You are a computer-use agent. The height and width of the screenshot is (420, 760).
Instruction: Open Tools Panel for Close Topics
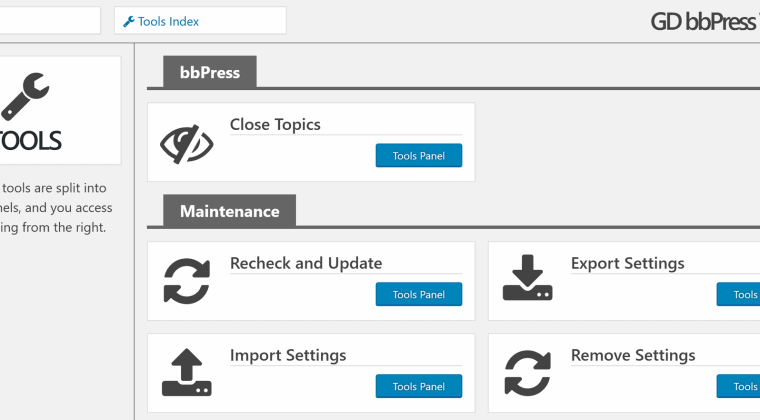click(419, 156)
